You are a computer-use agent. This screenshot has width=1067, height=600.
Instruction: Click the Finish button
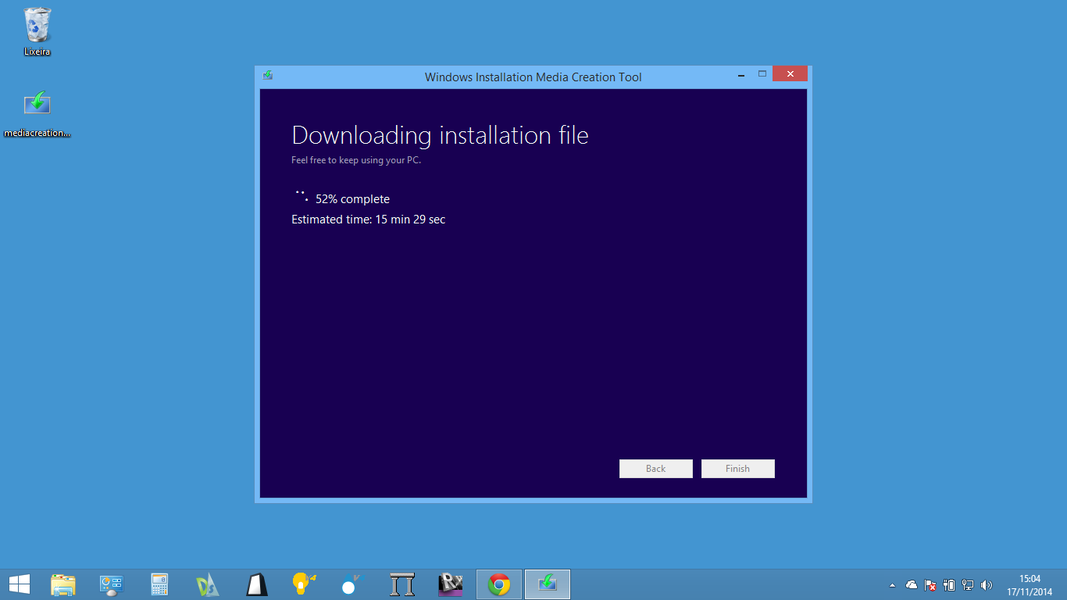737,469
